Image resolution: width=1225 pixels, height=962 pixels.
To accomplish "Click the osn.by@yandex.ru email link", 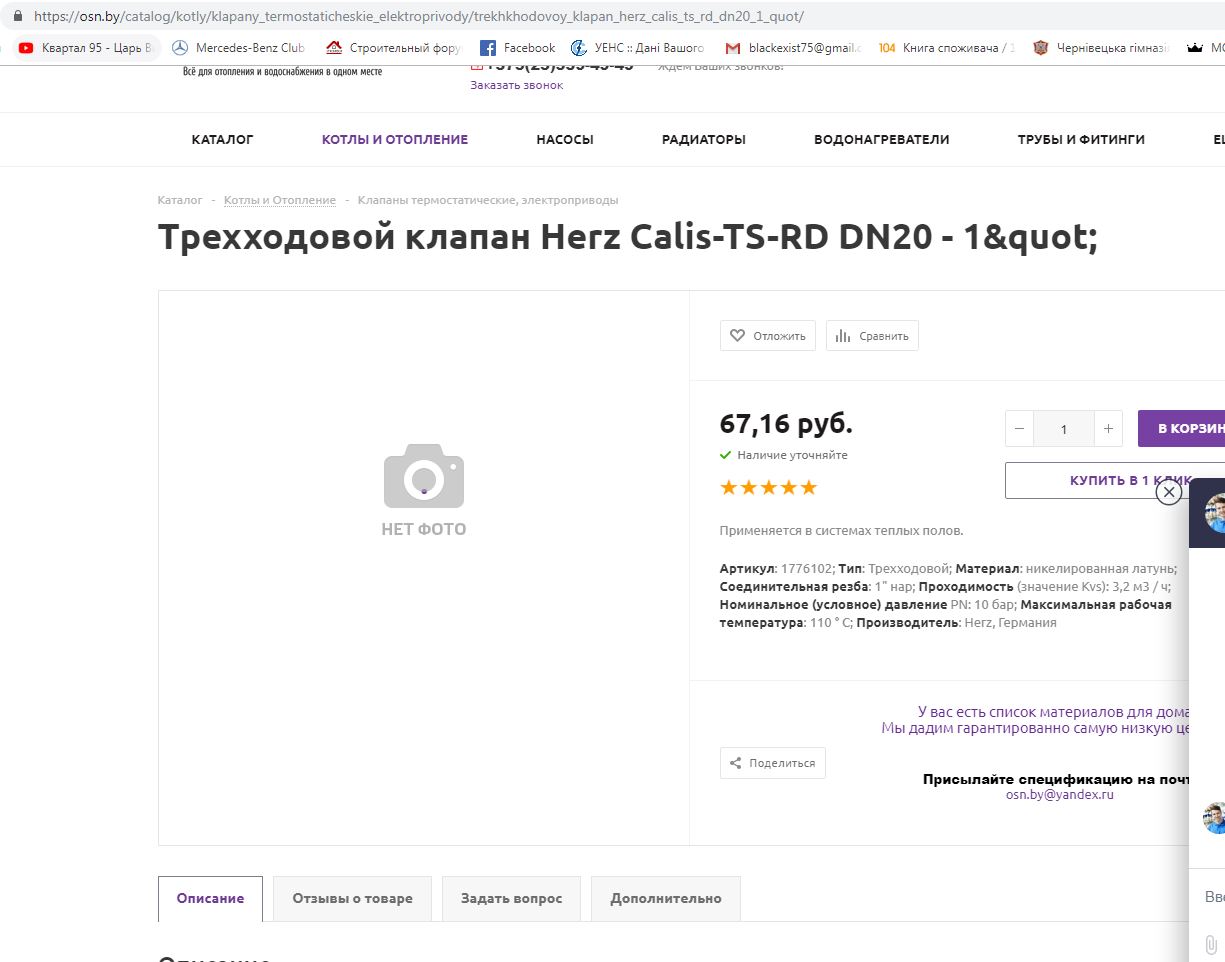I will [x=1060, y=794].
